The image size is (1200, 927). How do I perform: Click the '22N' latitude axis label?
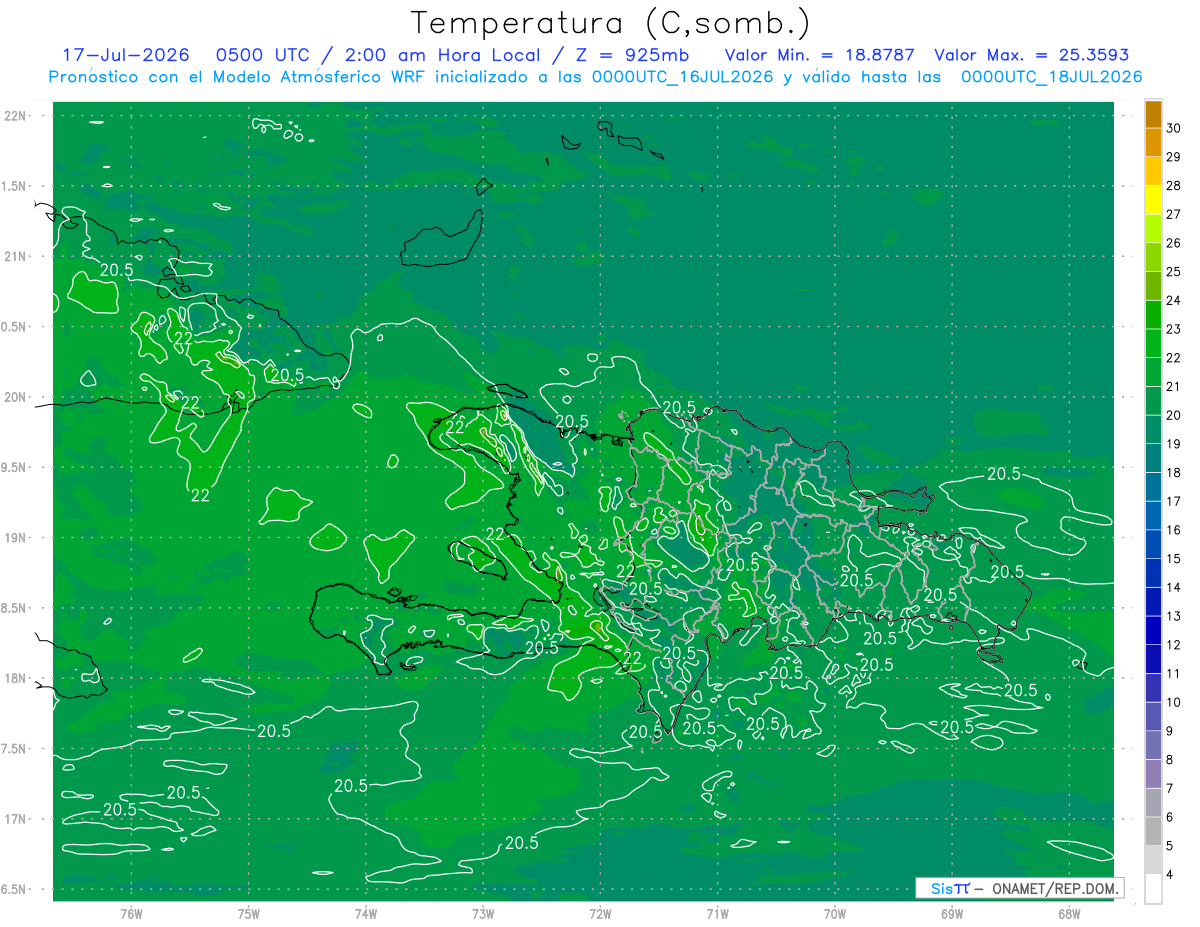pos(16,115)
